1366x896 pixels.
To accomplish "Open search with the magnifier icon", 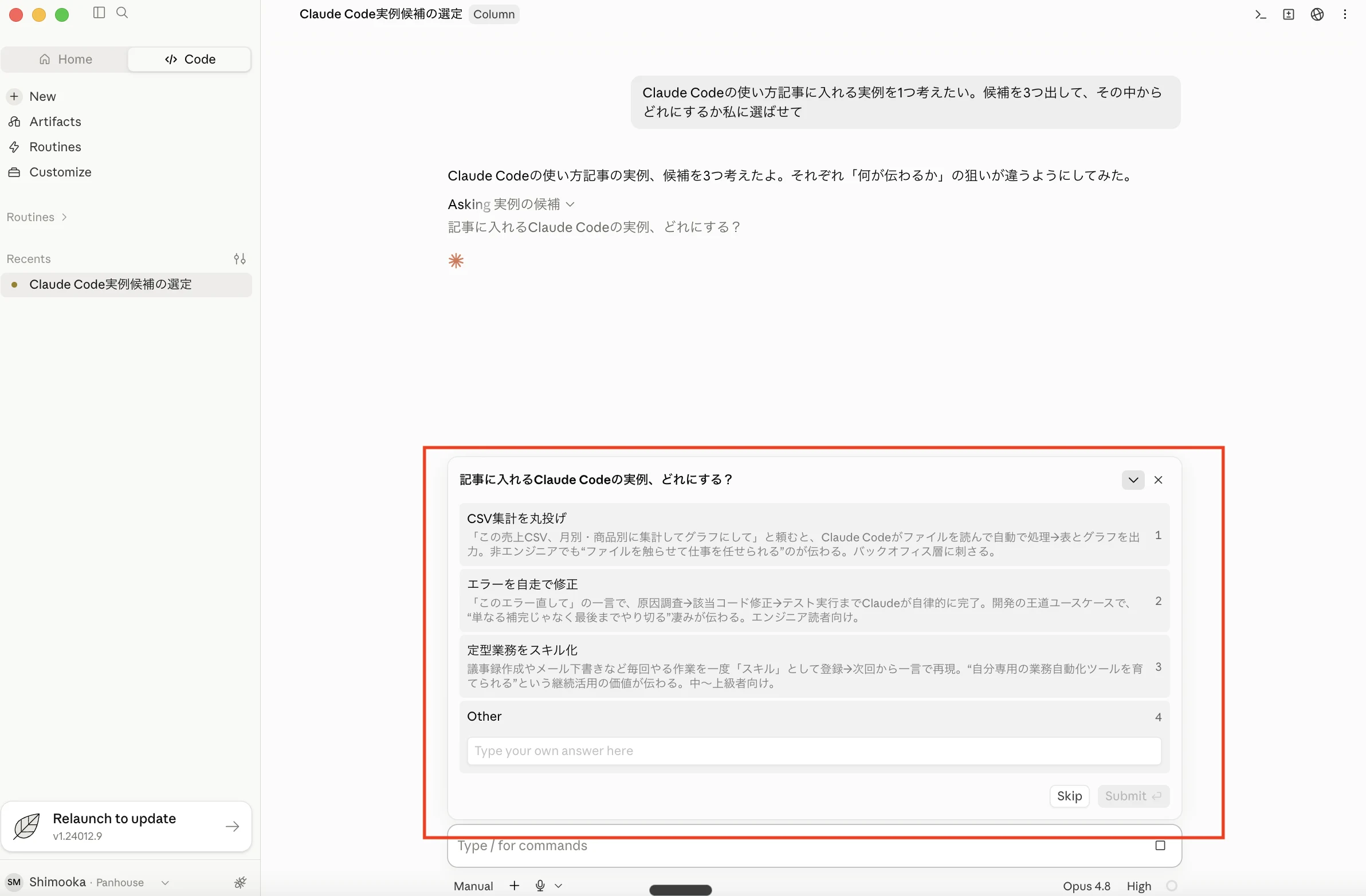I will click(122, 13).
